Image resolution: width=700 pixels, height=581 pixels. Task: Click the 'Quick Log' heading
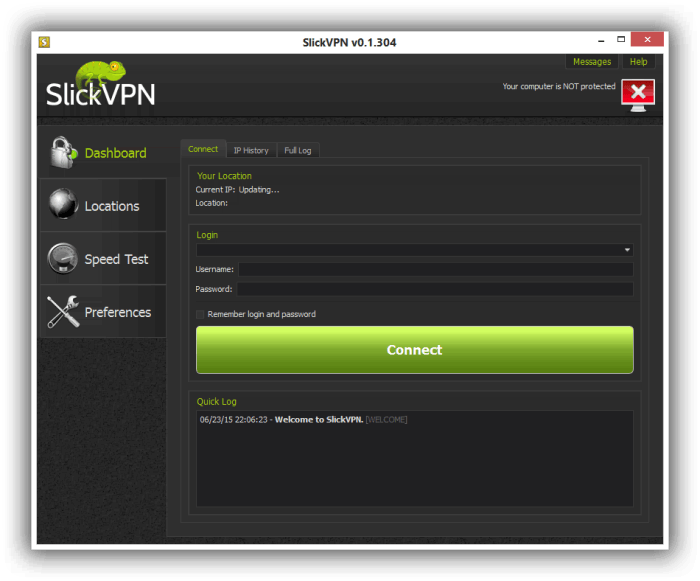click(x=217, y=401)
